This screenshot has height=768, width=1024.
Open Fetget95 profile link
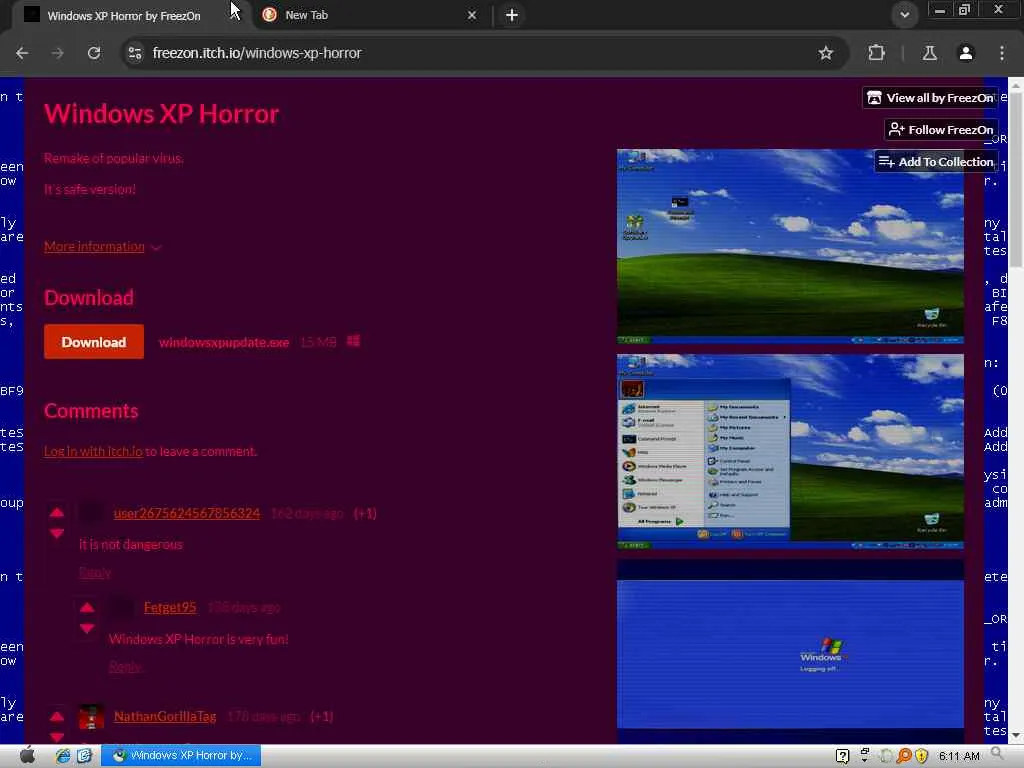pyautogui.click(x=170, y=607)
